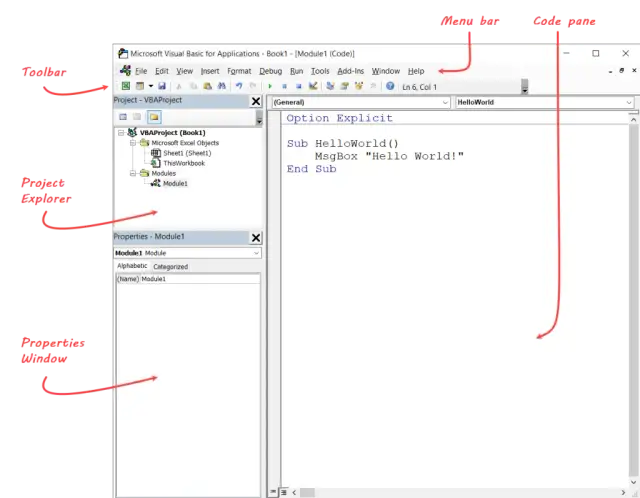Close the Project - VBAProject panel
The height and width of the screenshot is (498, 640).
coord(256,101)
